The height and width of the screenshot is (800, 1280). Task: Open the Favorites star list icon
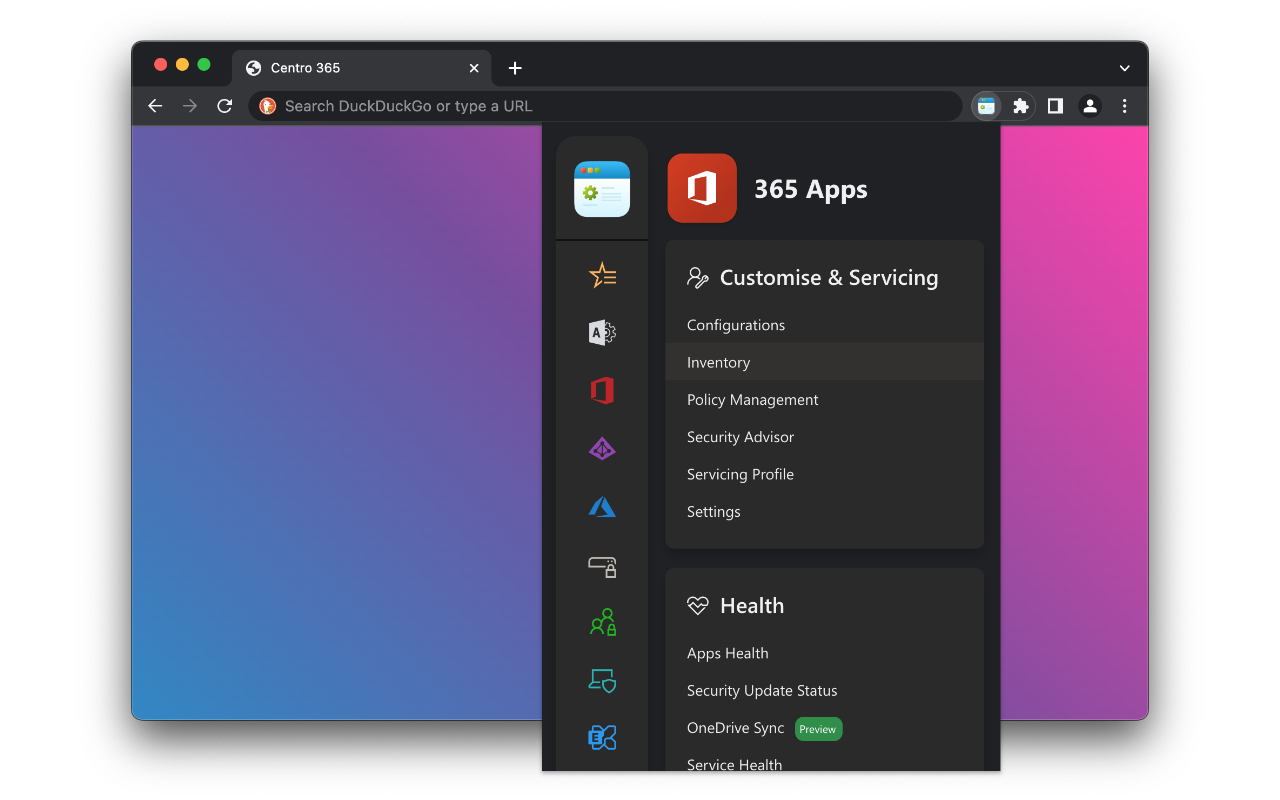coord(602,275)
